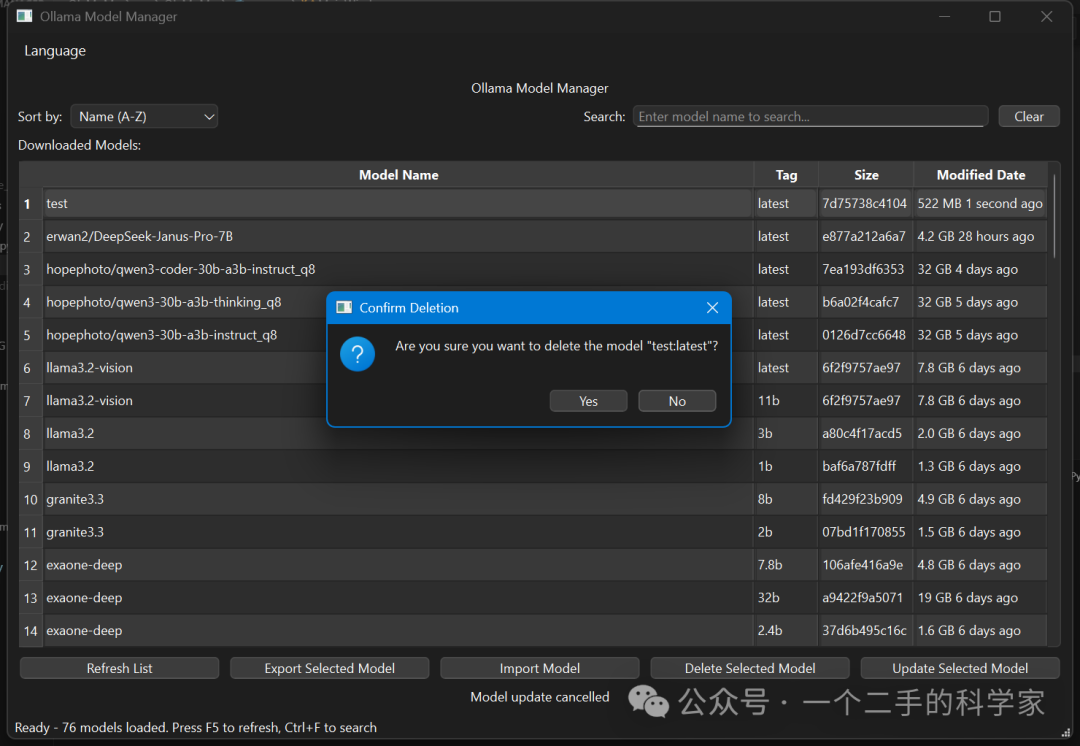Click the 2.4b tag cell
Viewport: 1080px width, 746px height.
coord(786,631)
